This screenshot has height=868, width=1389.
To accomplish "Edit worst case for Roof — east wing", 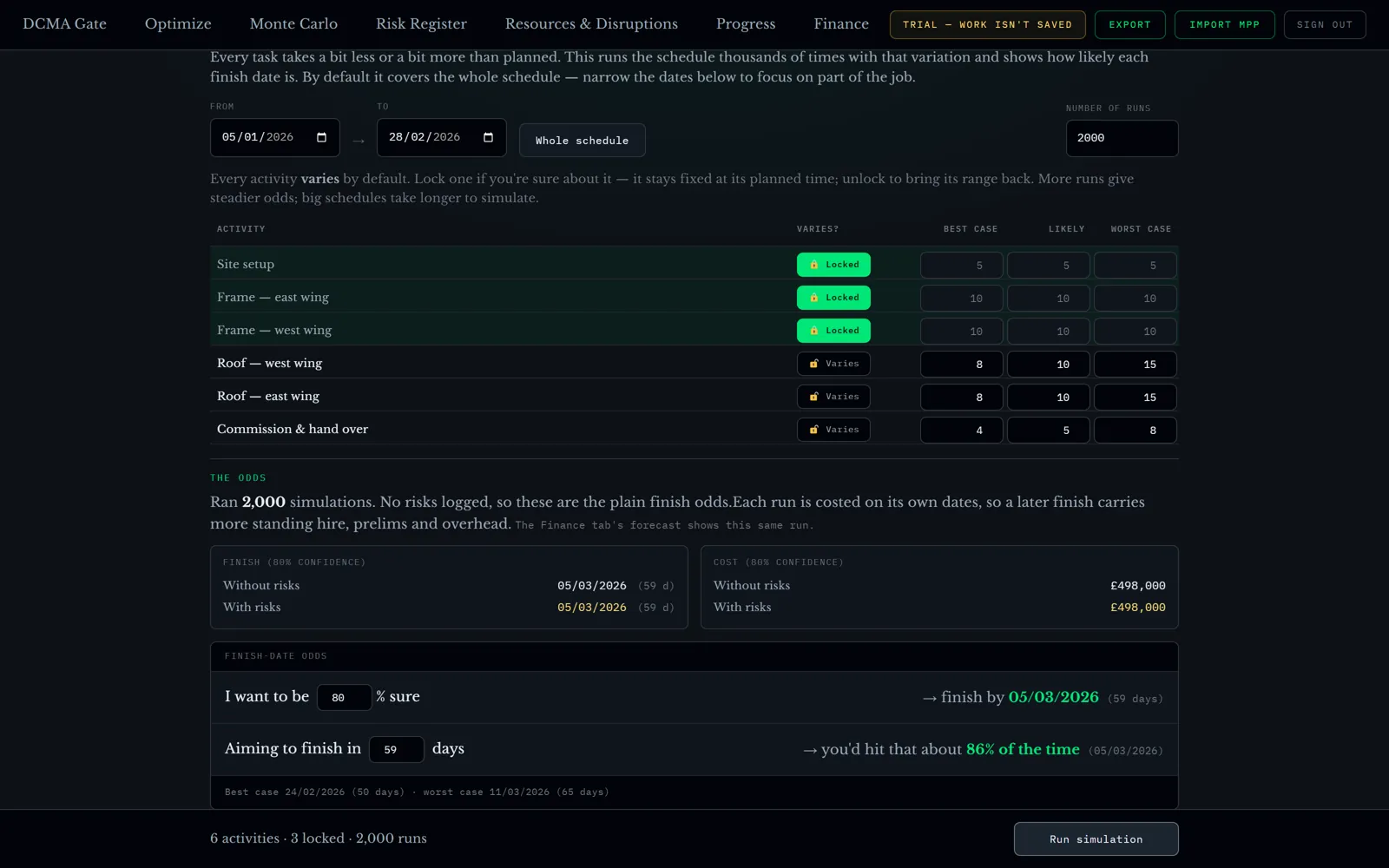I will 1136,398.
